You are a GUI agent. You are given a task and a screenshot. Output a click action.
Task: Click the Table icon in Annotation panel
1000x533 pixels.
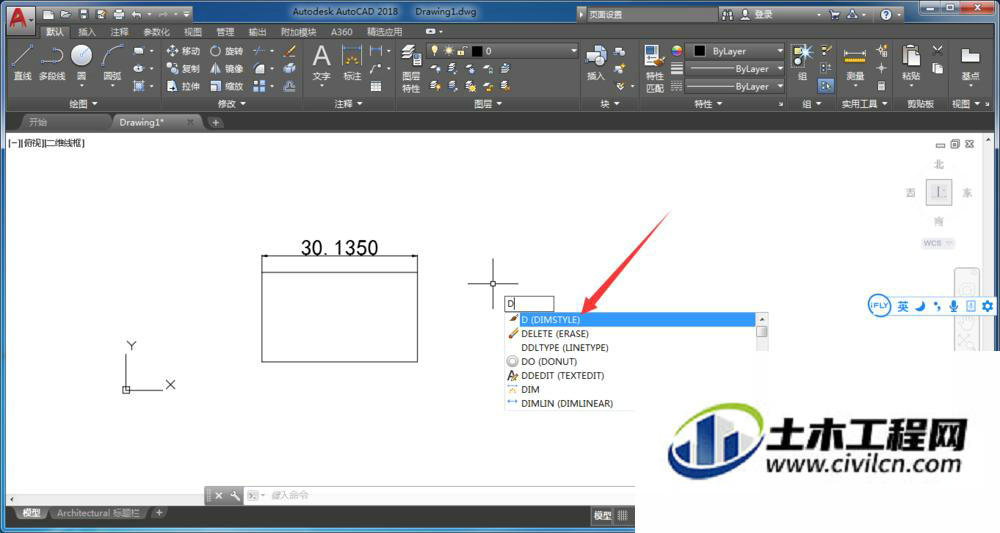pyautogui.click(x=376, y=86)
